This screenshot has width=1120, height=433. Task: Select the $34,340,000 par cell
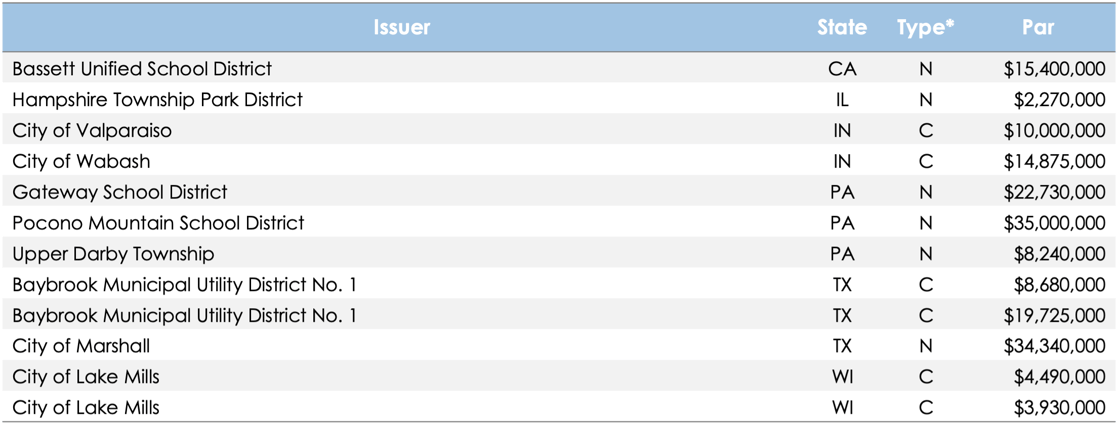1055,347
